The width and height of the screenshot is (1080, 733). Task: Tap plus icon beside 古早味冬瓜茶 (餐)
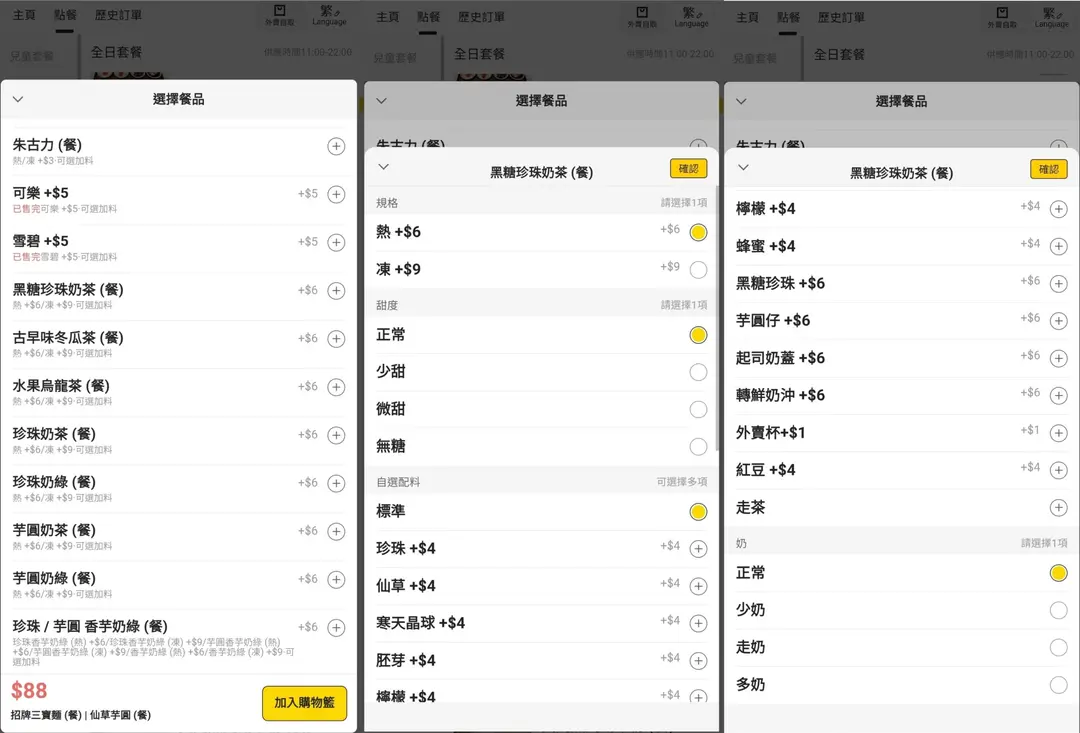(336, 339)
